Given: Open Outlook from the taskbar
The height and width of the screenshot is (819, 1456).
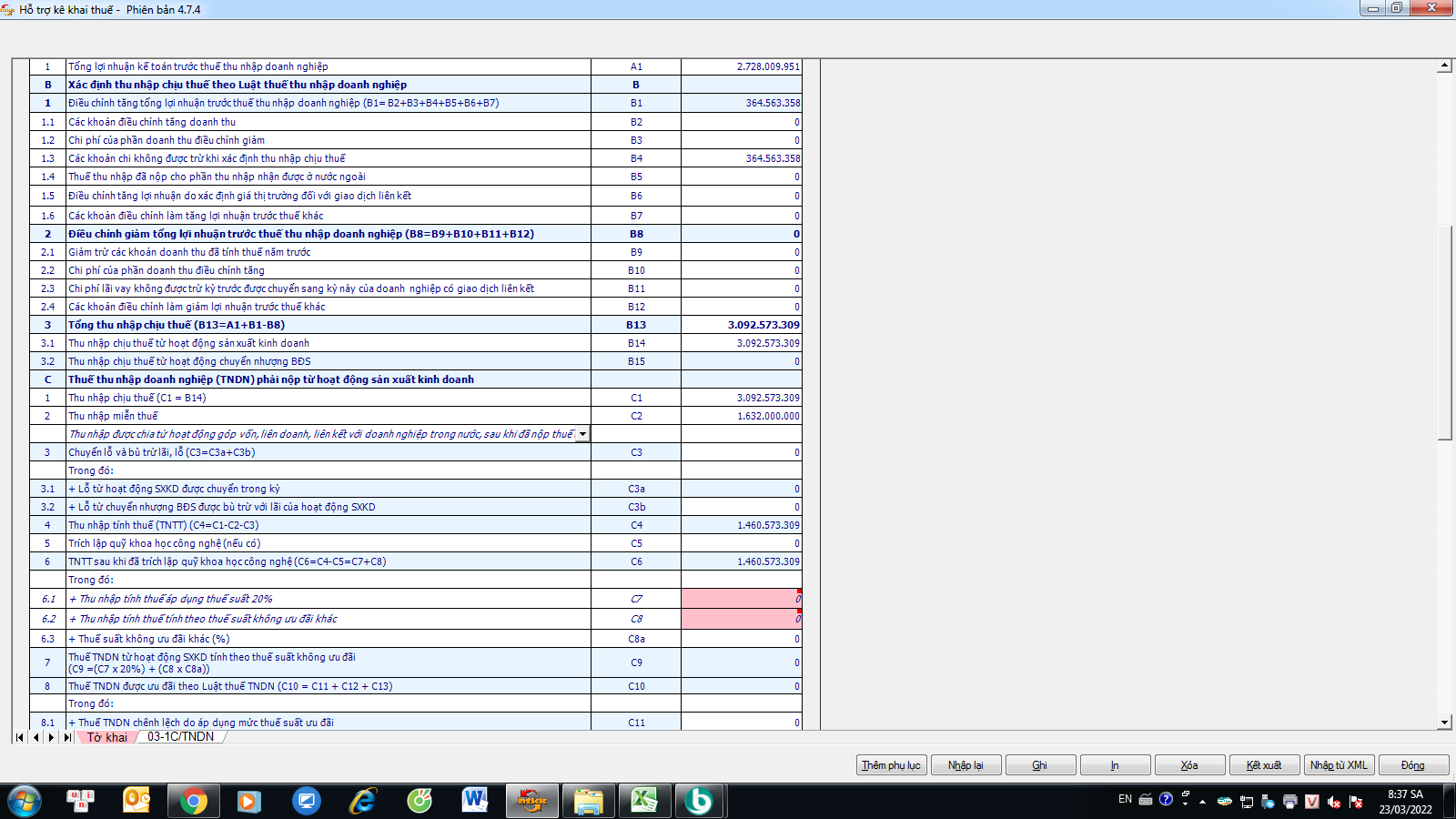Looking at the screenshot, I should (136, 801).
